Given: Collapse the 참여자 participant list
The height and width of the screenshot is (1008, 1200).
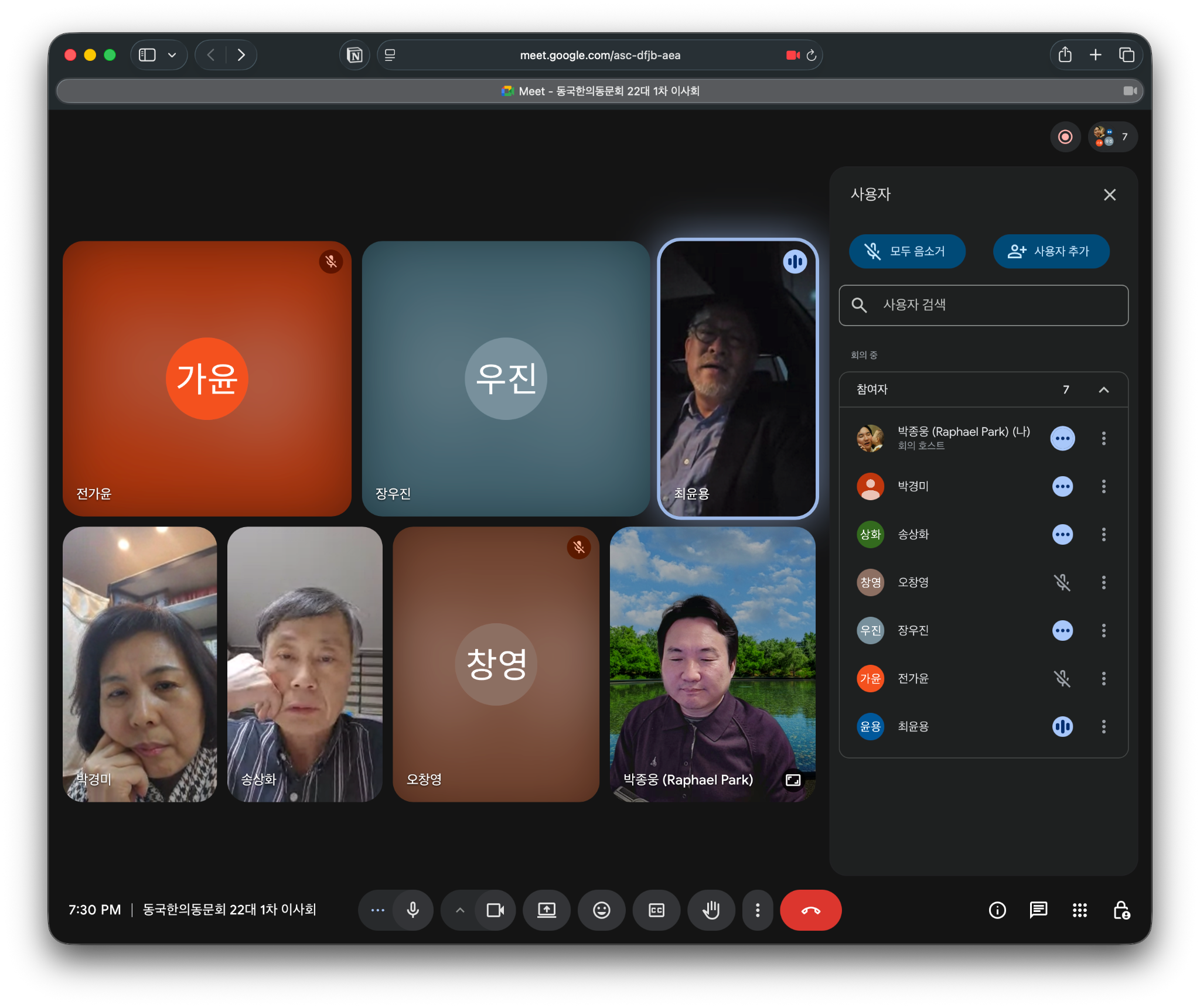Looking at the screenshot, I should [1103, 389].
